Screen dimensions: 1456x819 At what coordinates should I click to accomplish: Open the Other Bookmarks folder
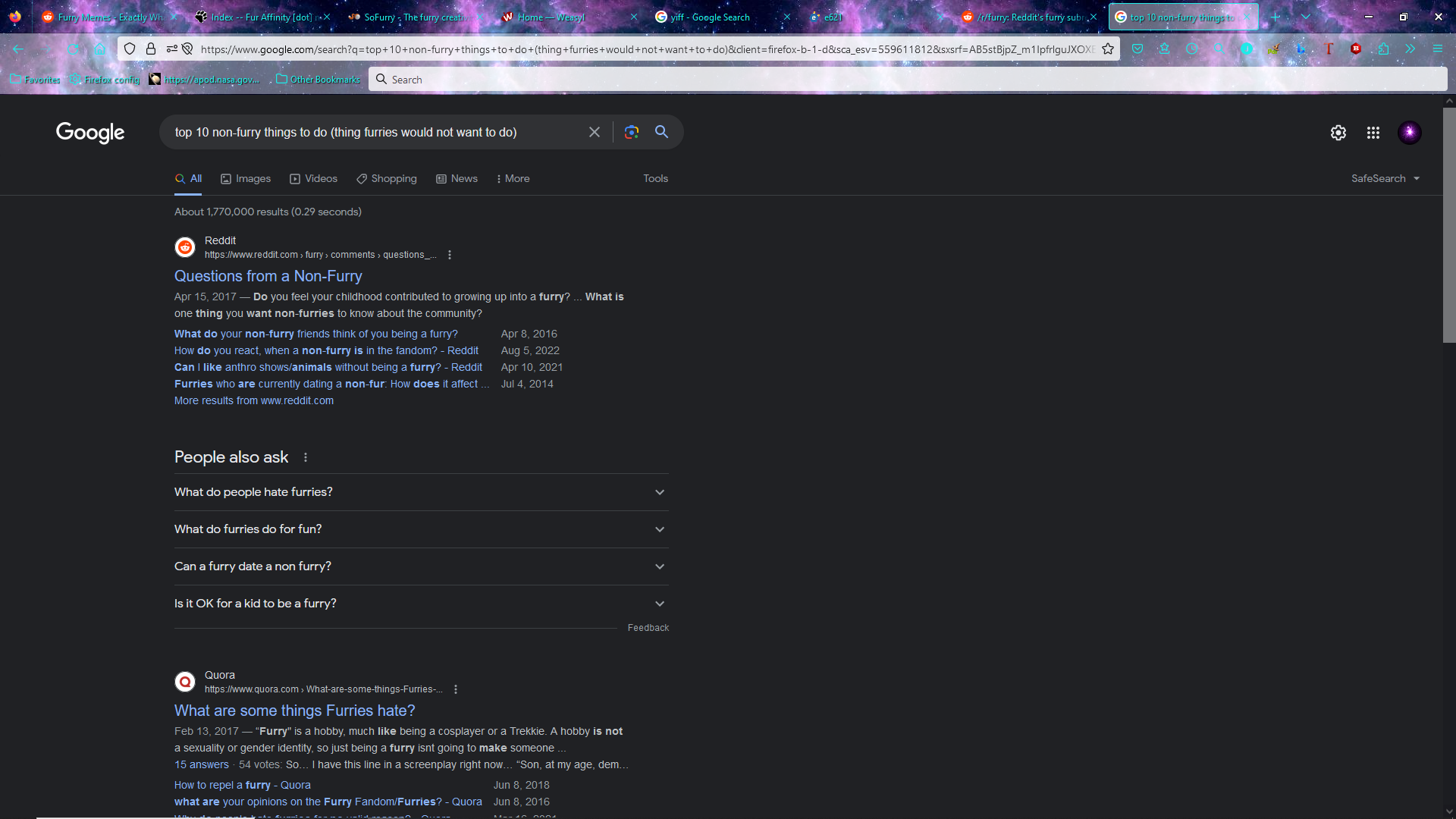click(x=318, y=79)
